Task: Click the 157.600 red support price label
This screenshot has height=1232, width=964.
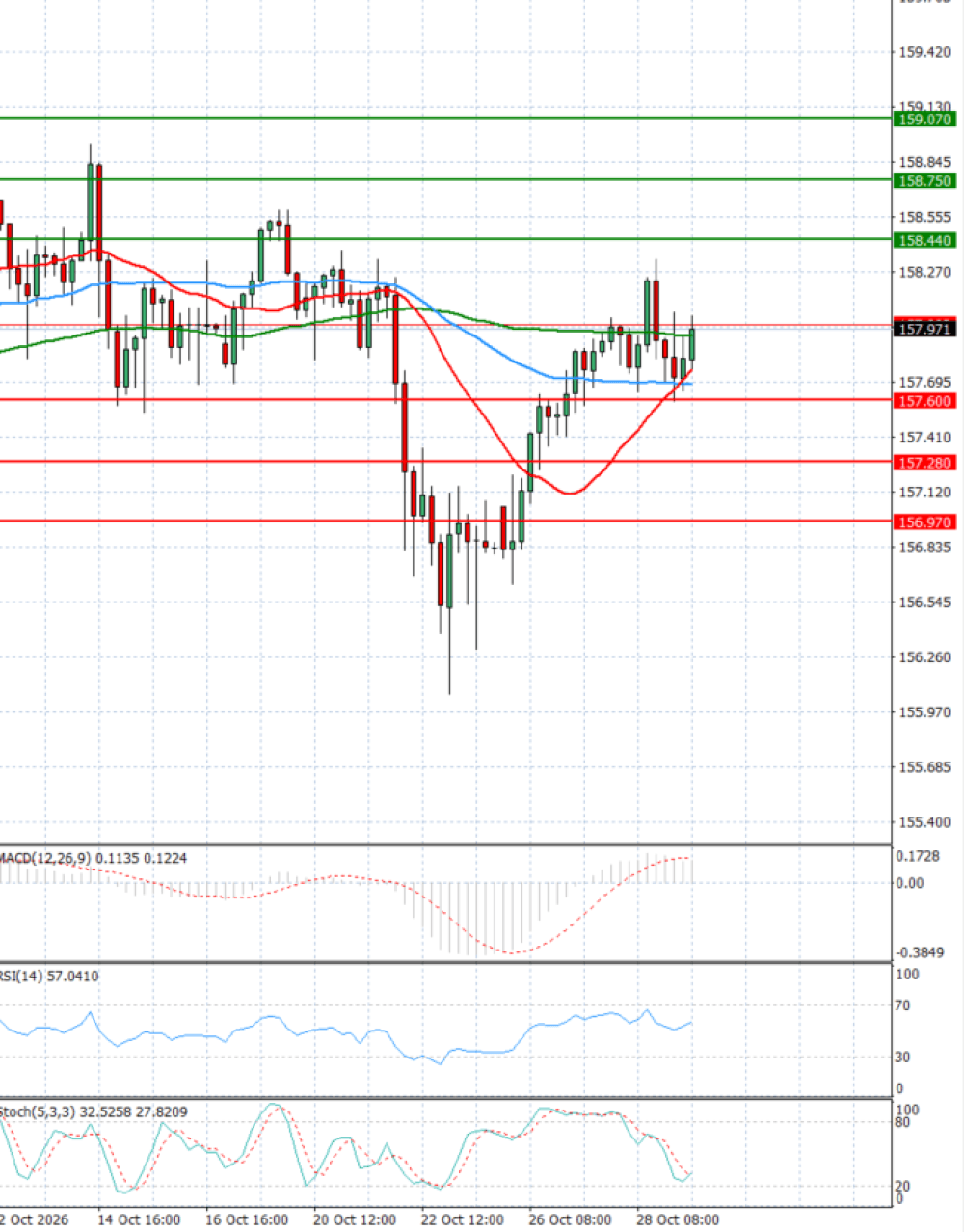Action: pyautogui.click(x=924, y=401)
